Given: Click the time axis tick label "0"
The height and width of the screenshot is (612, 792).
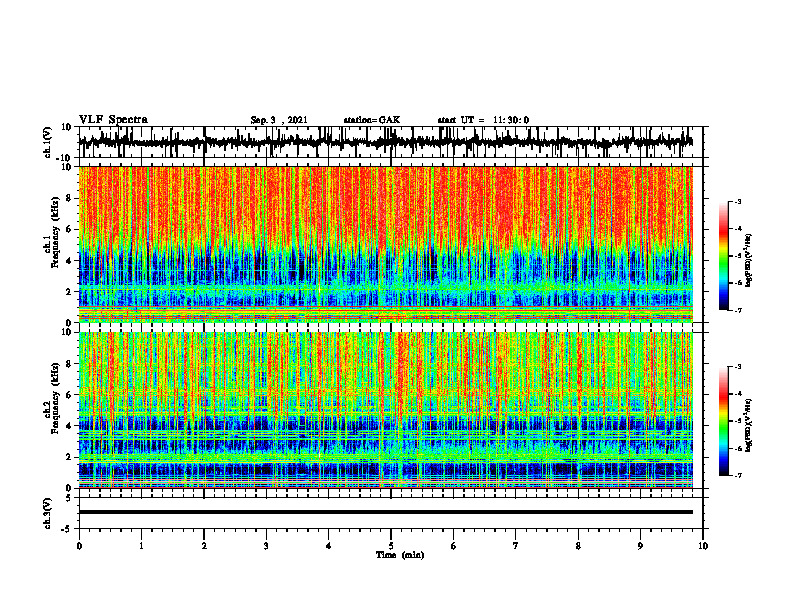Looking at the screenshot, I should point(79,546).
